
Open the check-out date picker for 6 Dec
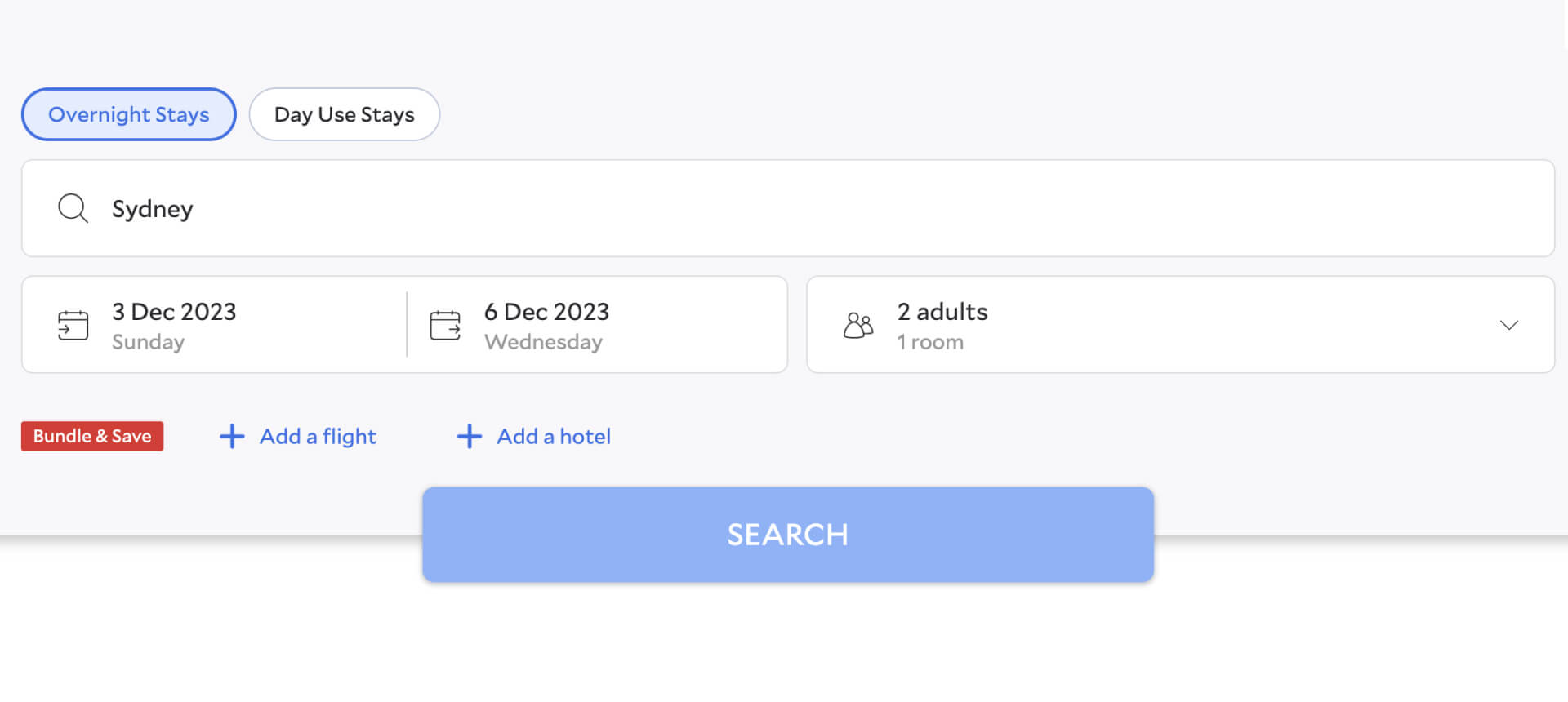pos(546,311)
